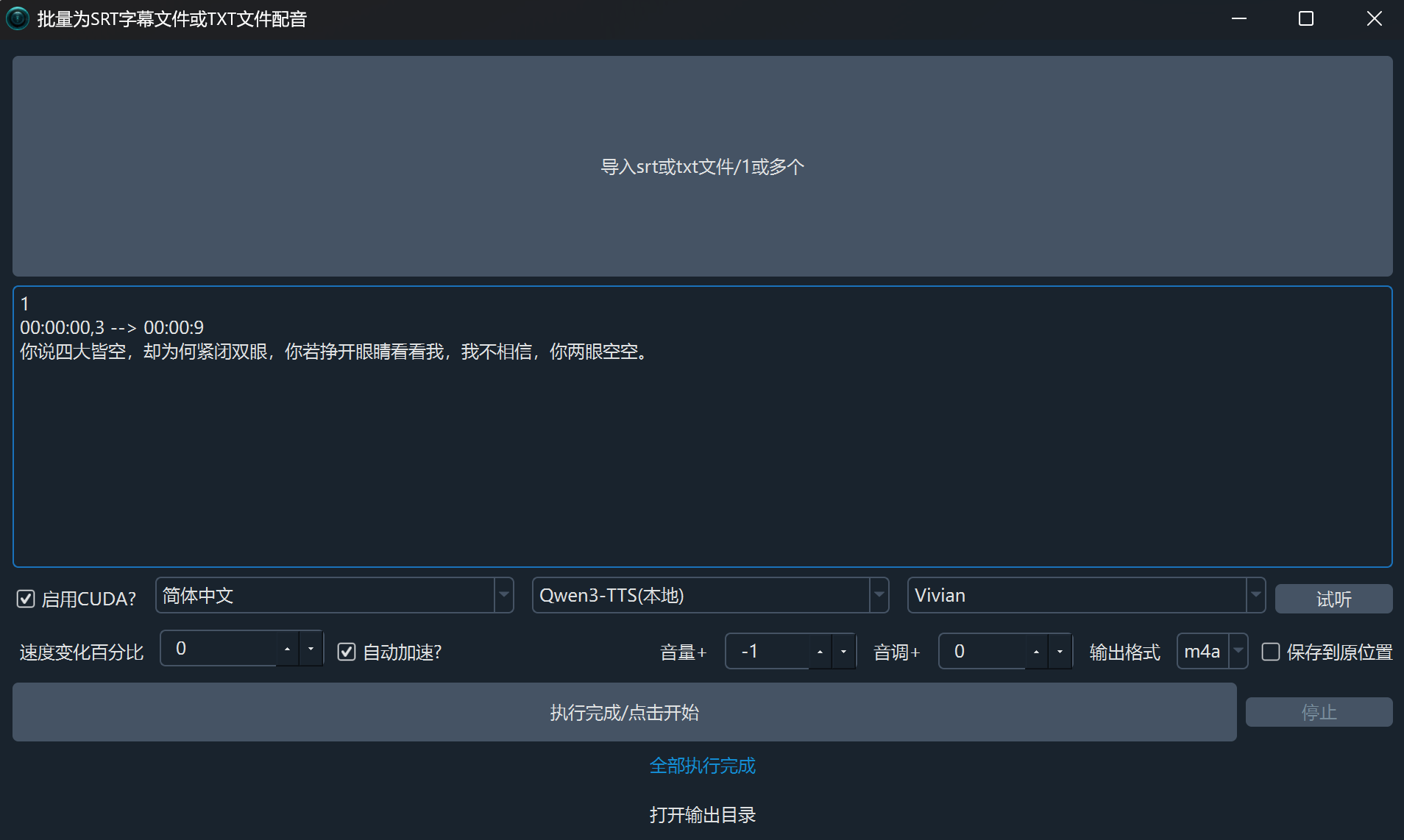Click the disabled 停止 stop button
Image resolution: width=1404 pixels, height=840 pixels.
[x=1319, y=711]
